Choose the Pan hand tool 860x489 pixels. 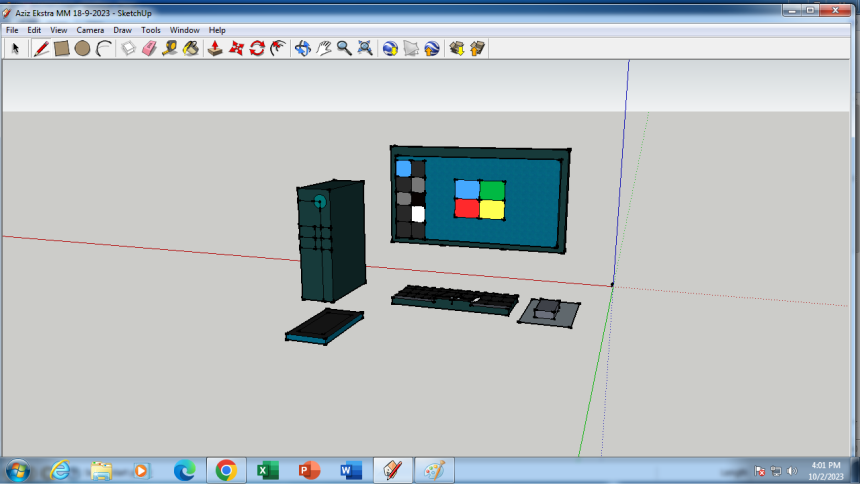point(324,48)
